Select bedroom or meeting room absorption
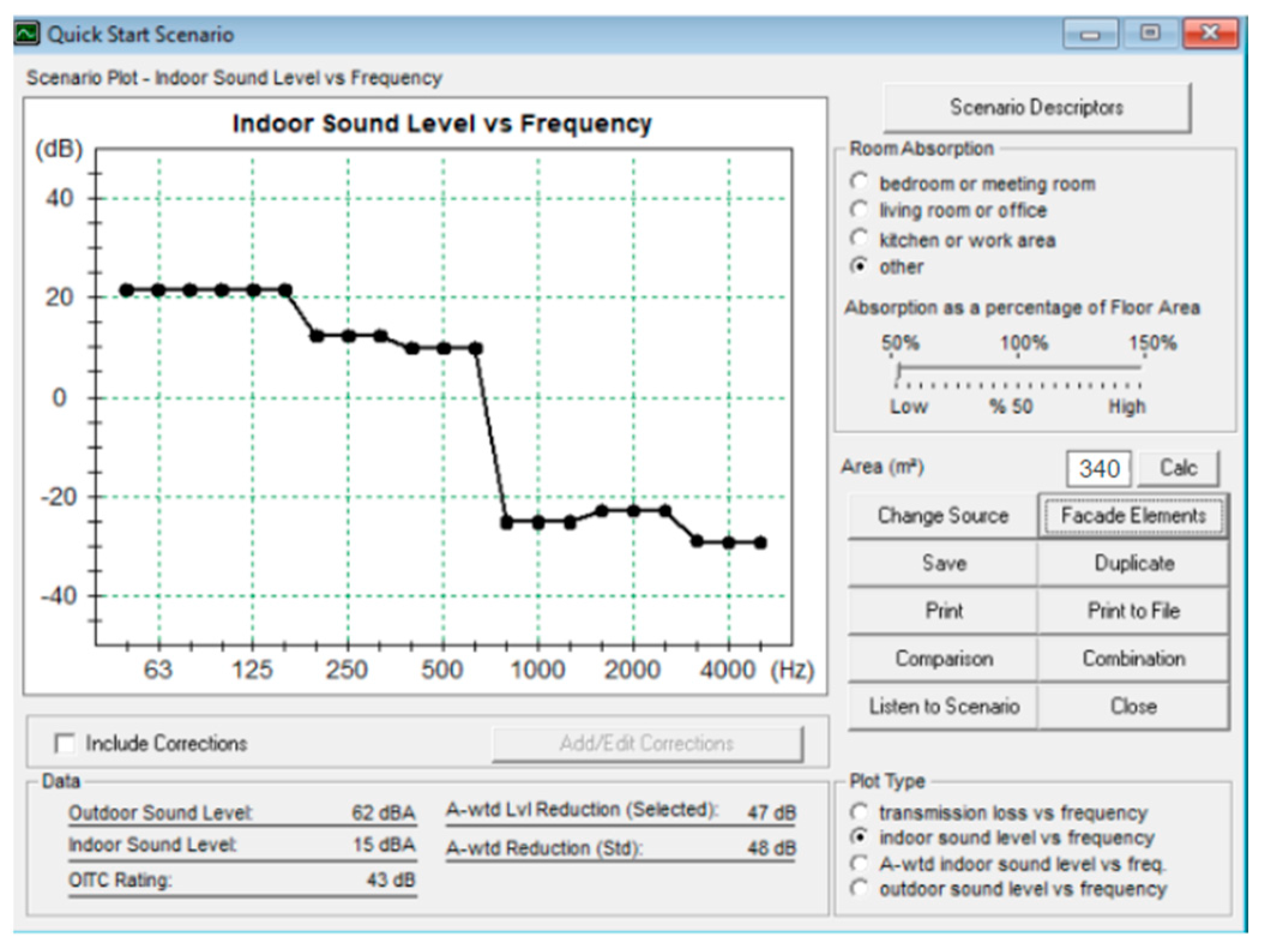 point(859,182)
